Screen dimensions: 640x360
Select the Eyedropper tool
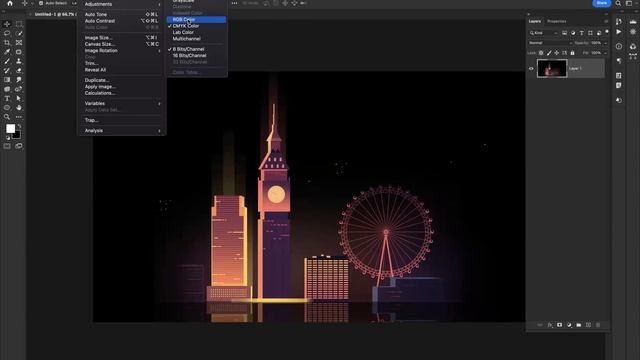click(7, 52)
